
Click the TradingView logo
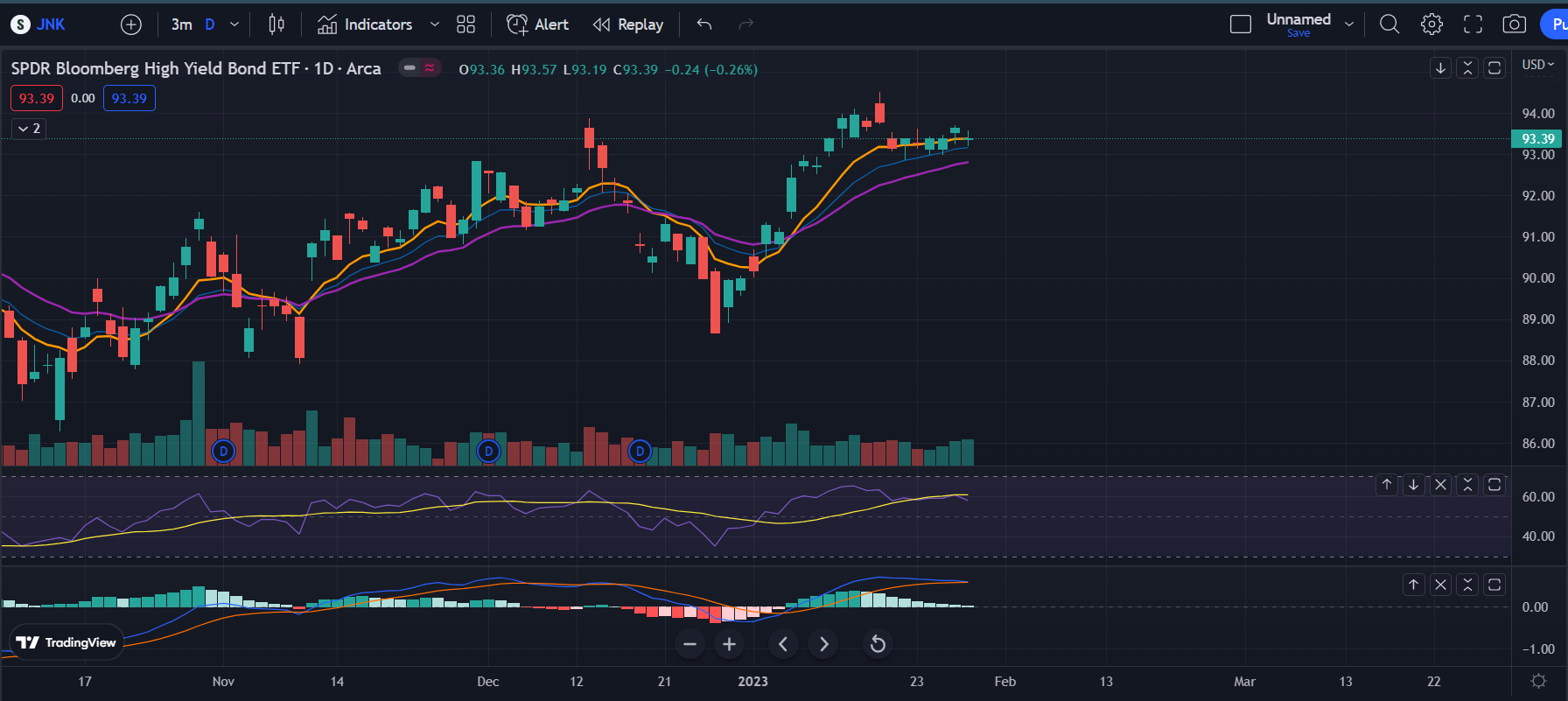[x=66, y=642]
